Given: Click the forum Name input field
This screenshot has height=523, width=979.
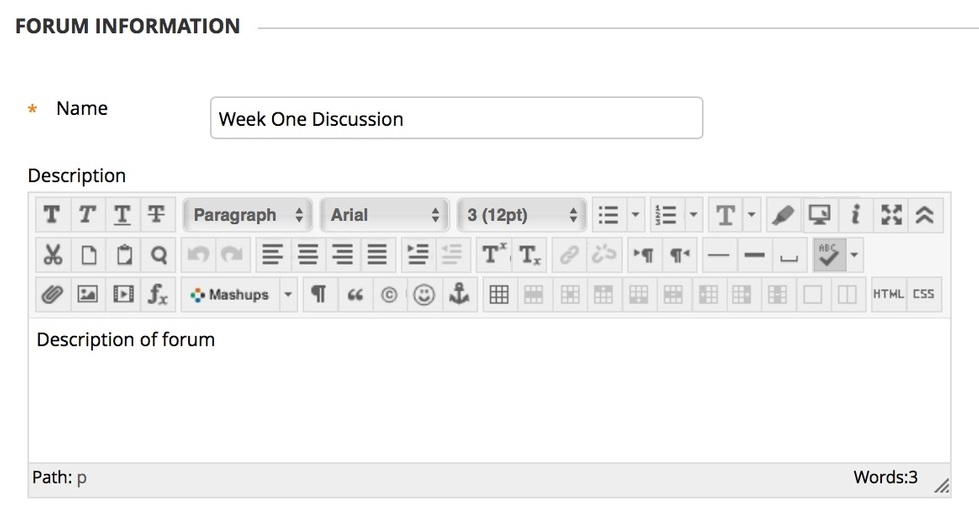Looking at the screenshot, I should point(456,118).
